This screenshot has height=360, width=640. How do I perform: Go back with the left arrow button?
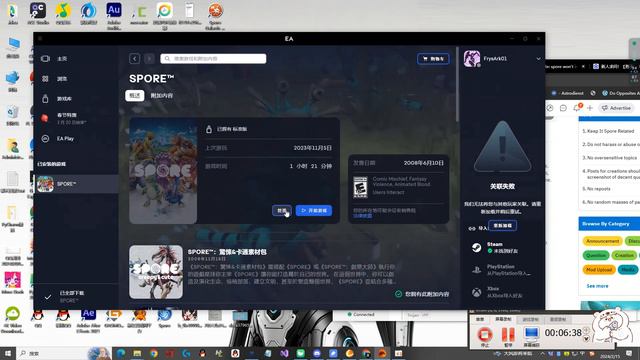134,59
